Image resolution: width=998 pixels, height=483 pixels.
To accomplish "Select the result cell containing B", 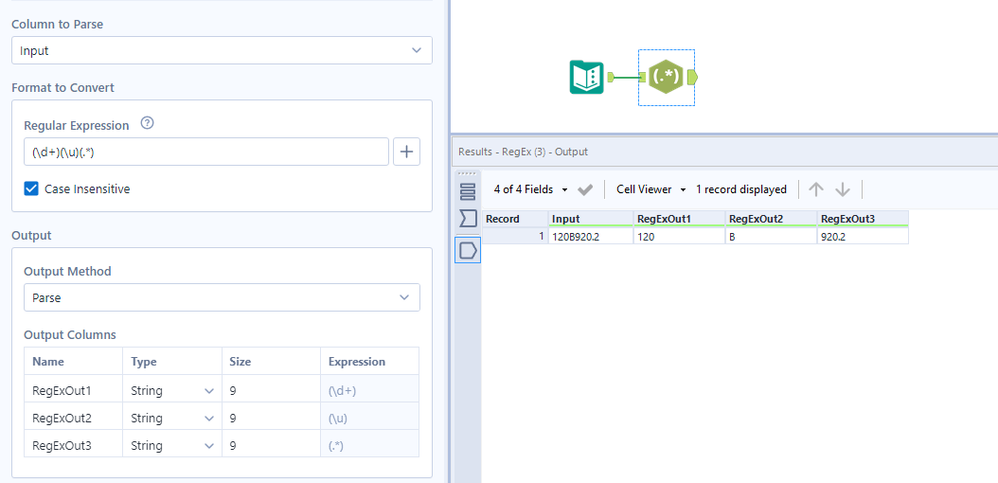I will 771,235.
